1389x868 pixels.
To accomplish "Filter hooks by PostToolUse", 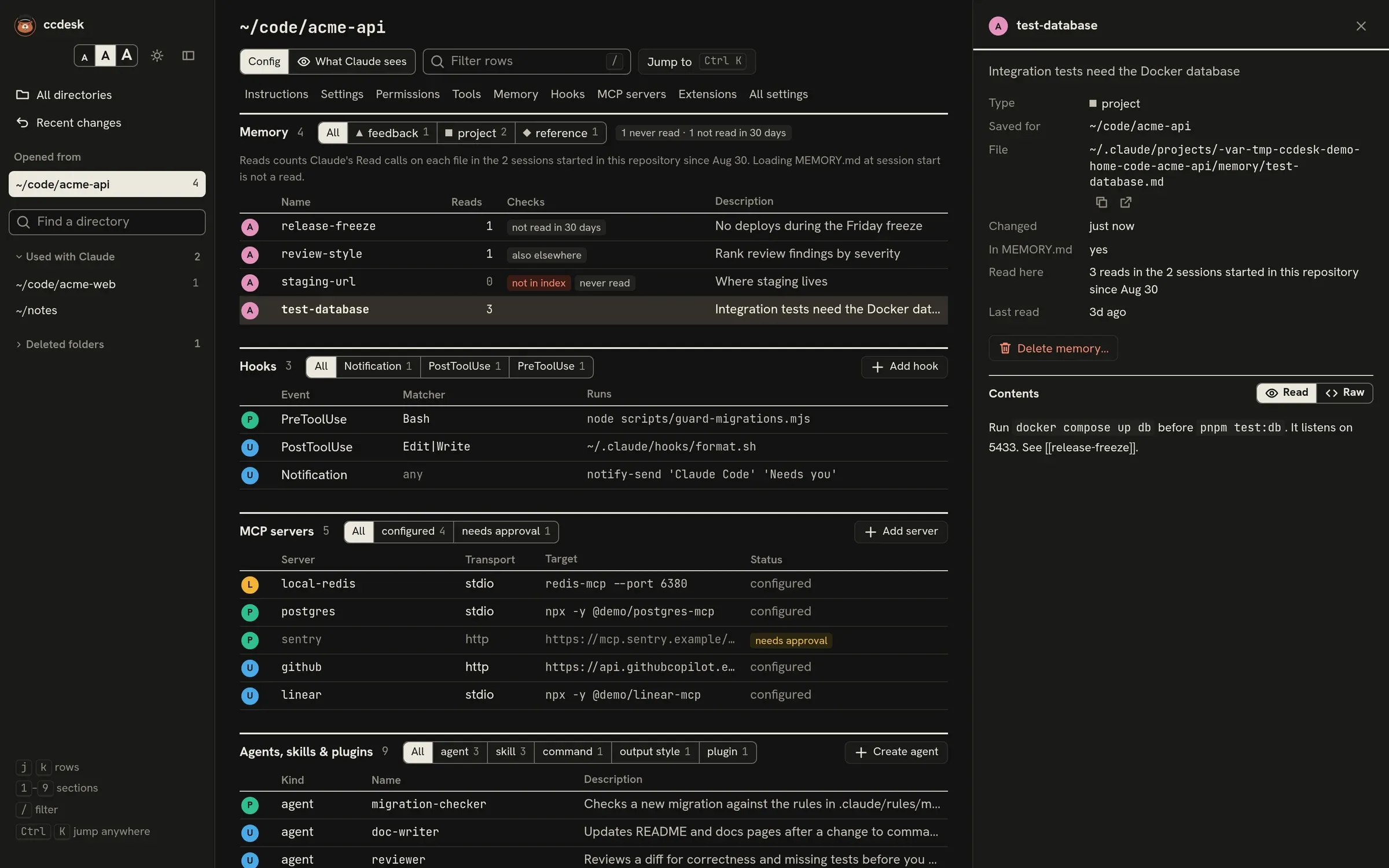I will click(x=464, y=366).
